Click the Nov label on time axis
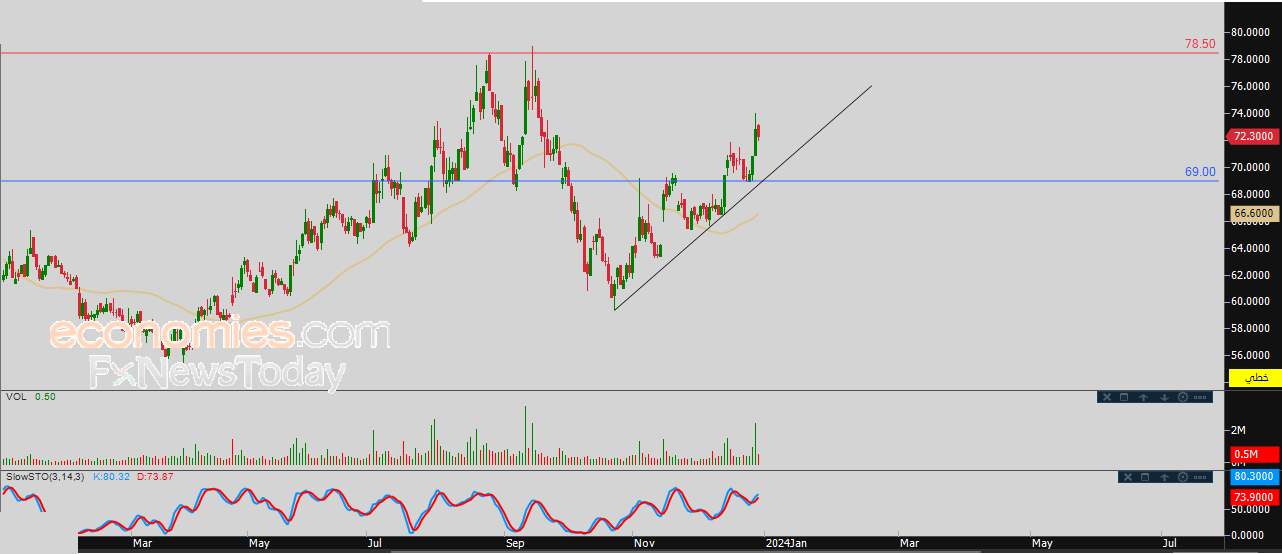 coord(644,543)
